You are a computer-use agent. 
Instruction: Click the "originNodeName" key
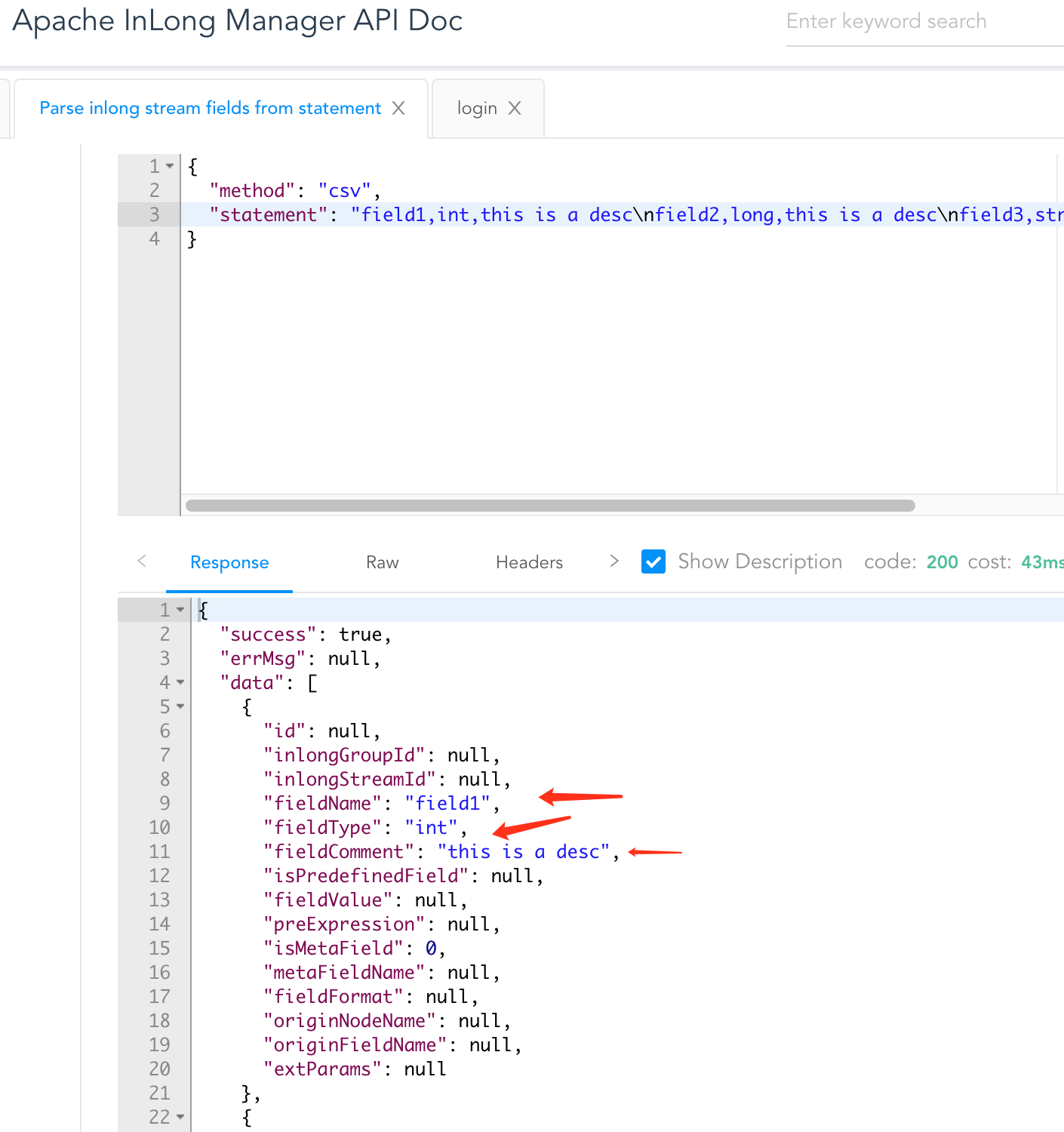(x=350, y=1020)
